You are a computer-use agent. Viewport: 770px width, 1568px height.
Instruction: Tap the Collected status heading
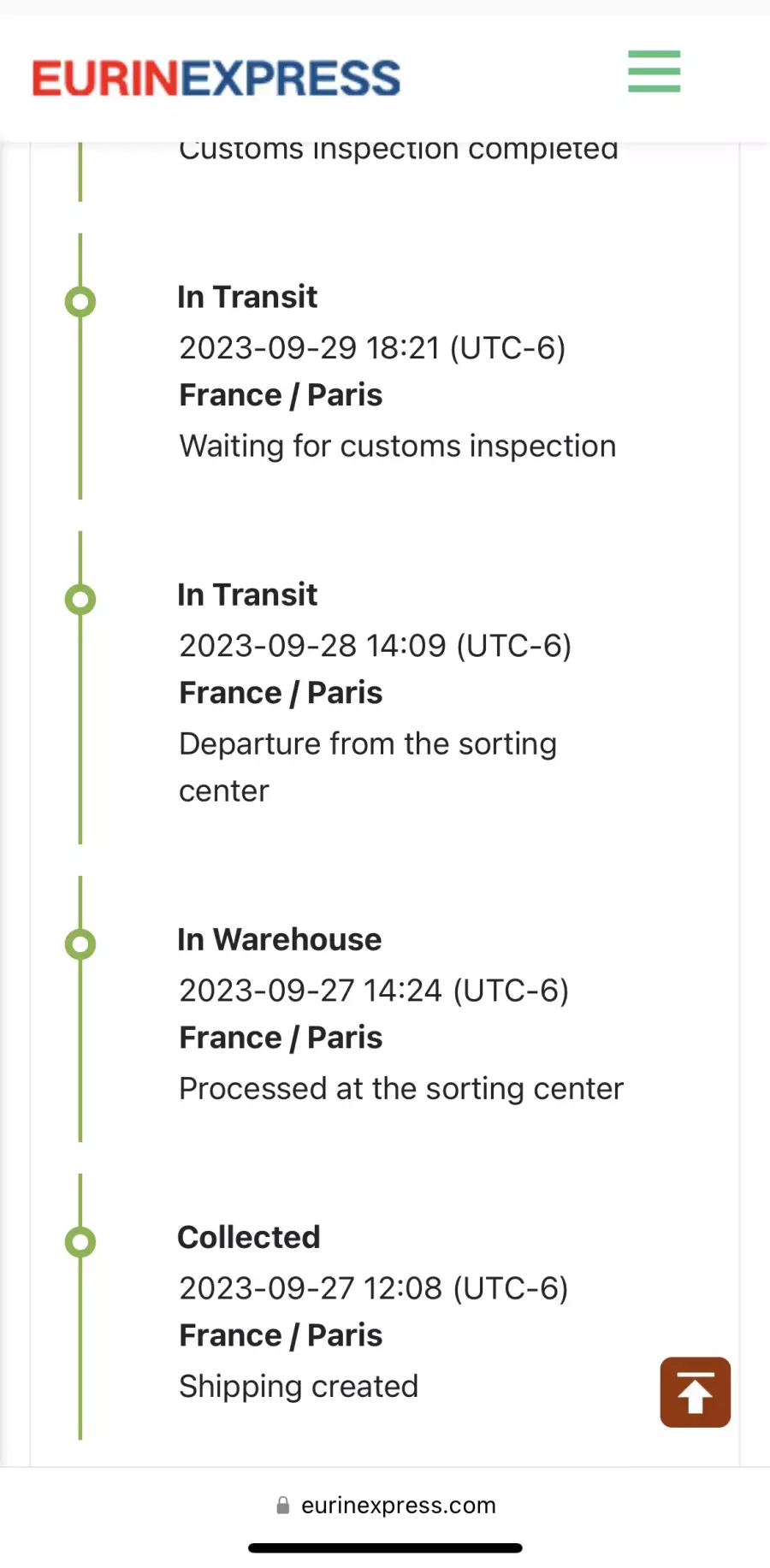pyautogui.click(x=248, y=1237)
